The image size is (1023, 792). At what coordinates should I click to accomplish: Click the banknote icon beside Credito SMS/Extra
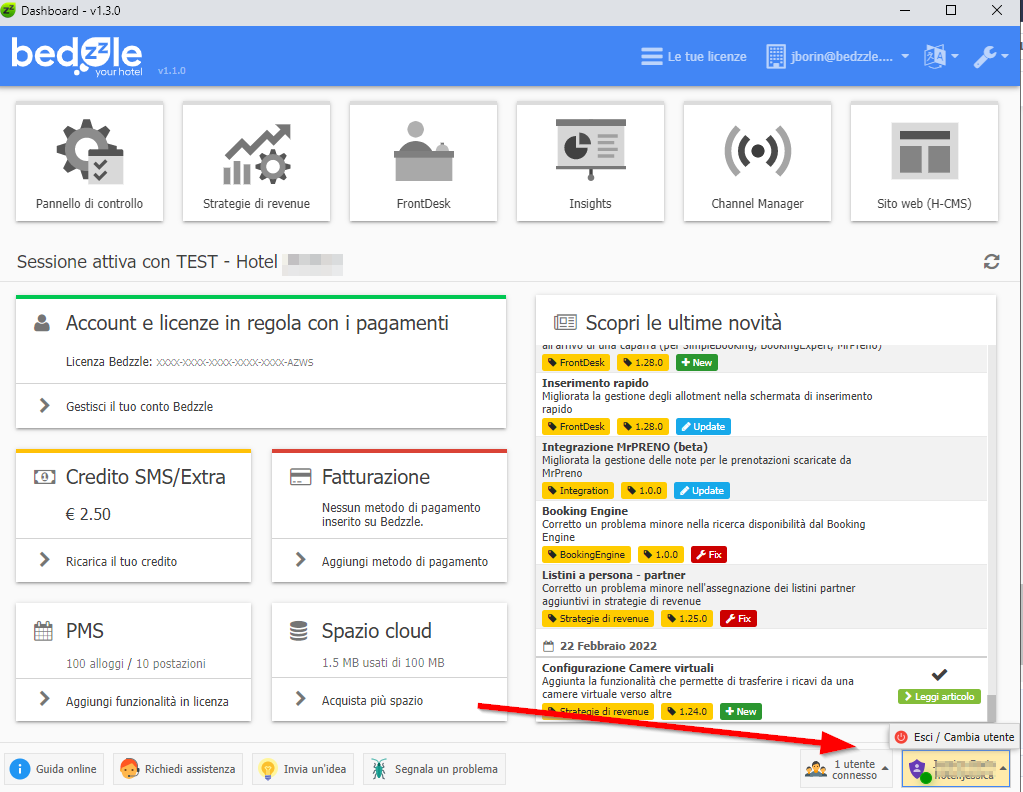pos(44,477)
